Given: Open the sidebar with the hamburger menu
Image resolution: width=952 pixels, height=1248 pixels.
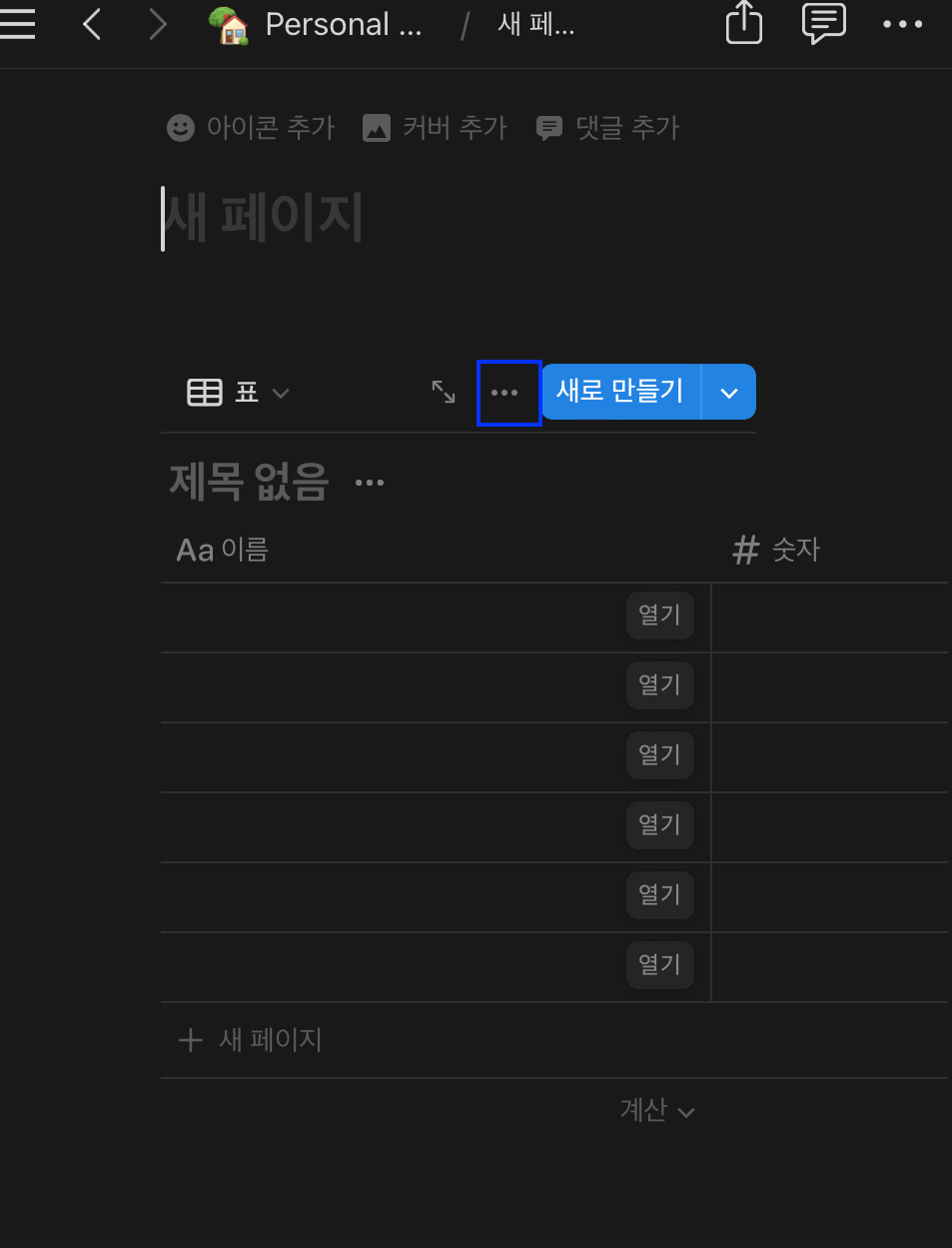Looking at the screenshot, I should (x=18, y=24).
